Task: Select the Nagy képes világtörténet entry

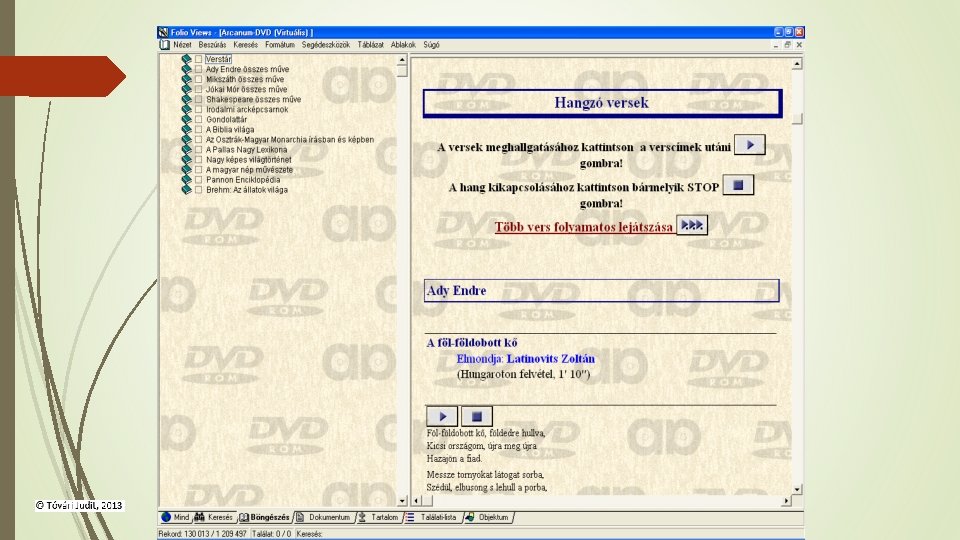Action: (x=249, y=160)
